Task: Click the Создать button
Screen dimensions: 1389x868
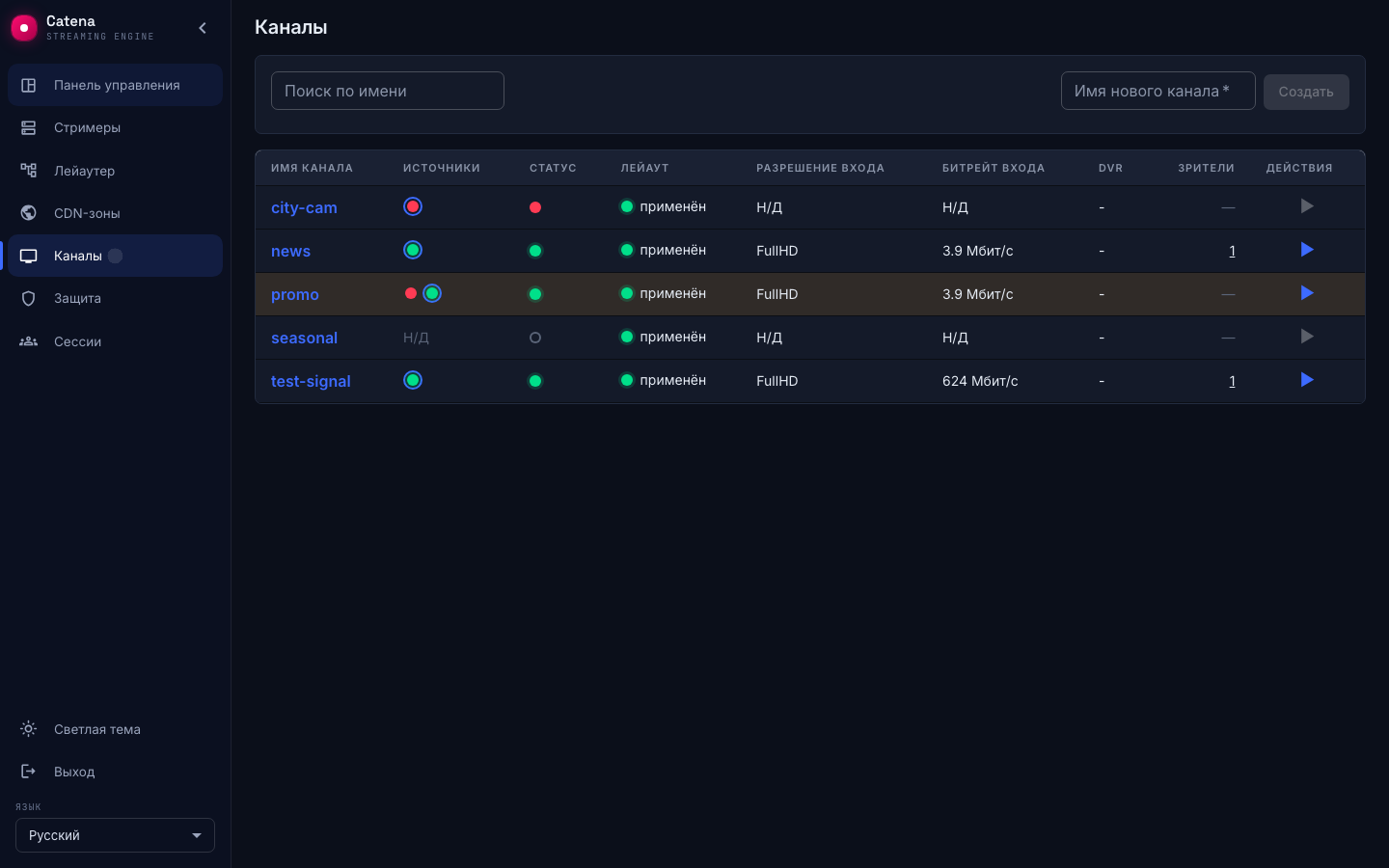Action: [x=1306, y=92]
